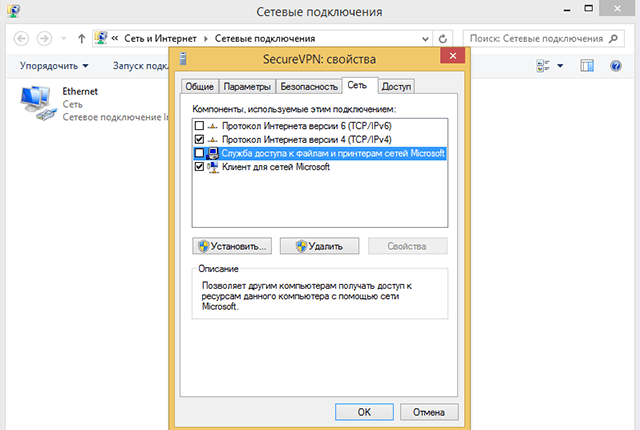Click the file and printer sharing service icon
Screen dimensions: 640x430
[213, 153]
